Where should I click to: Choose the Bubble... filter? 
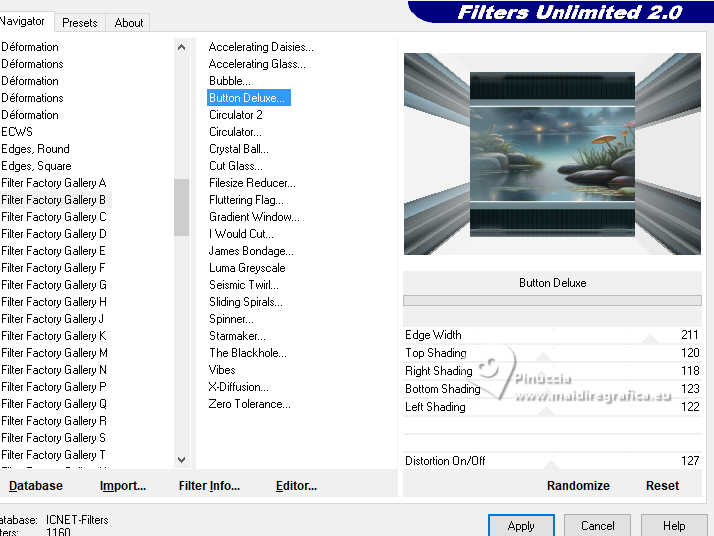click(x=230, y=81)
